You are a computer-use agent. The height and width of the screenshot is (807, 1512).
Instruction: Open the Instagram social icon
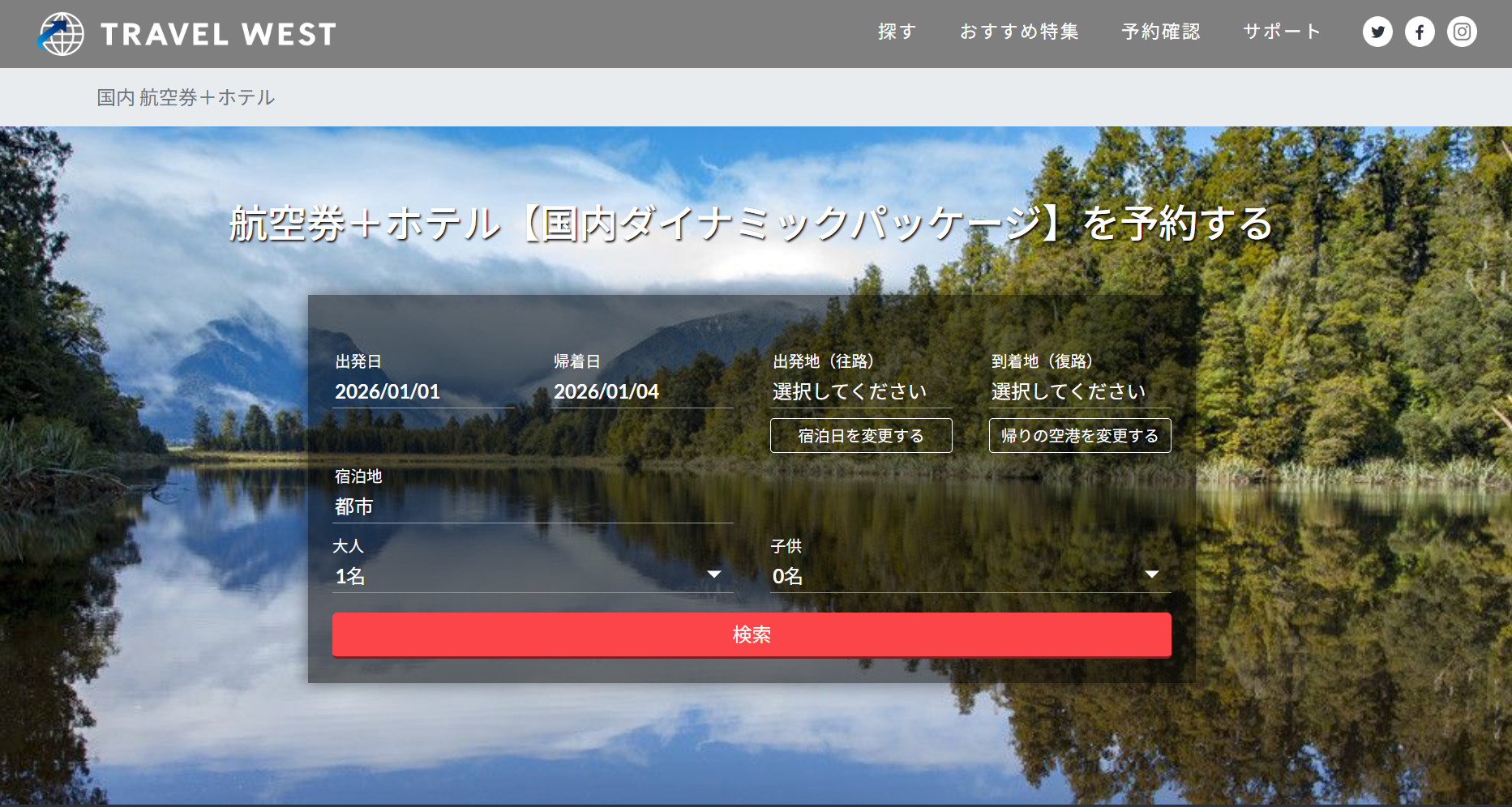pos(1462,32)
